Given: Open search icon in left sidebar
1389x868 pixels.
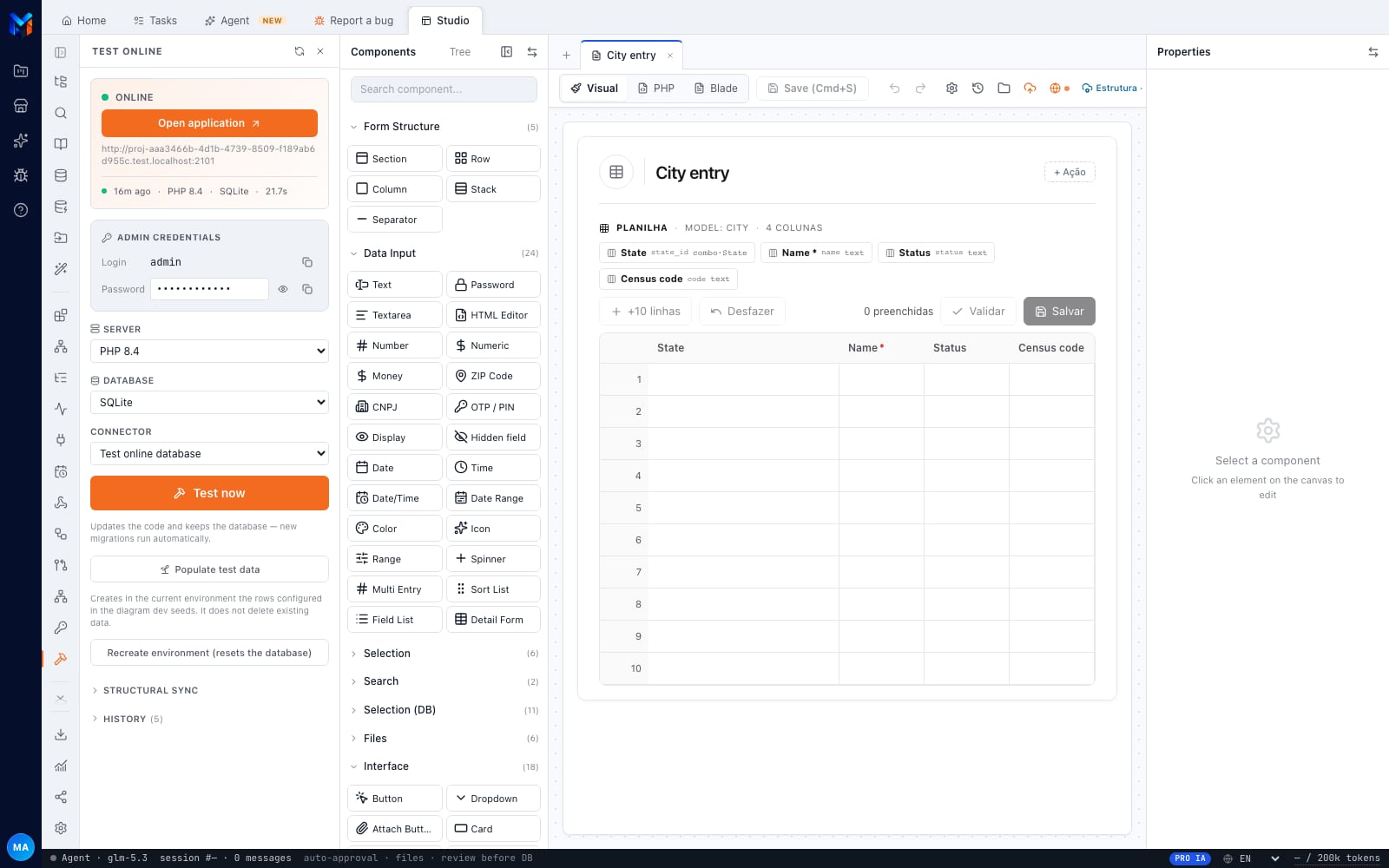Looking at the screenshot, I should point(61,113).
